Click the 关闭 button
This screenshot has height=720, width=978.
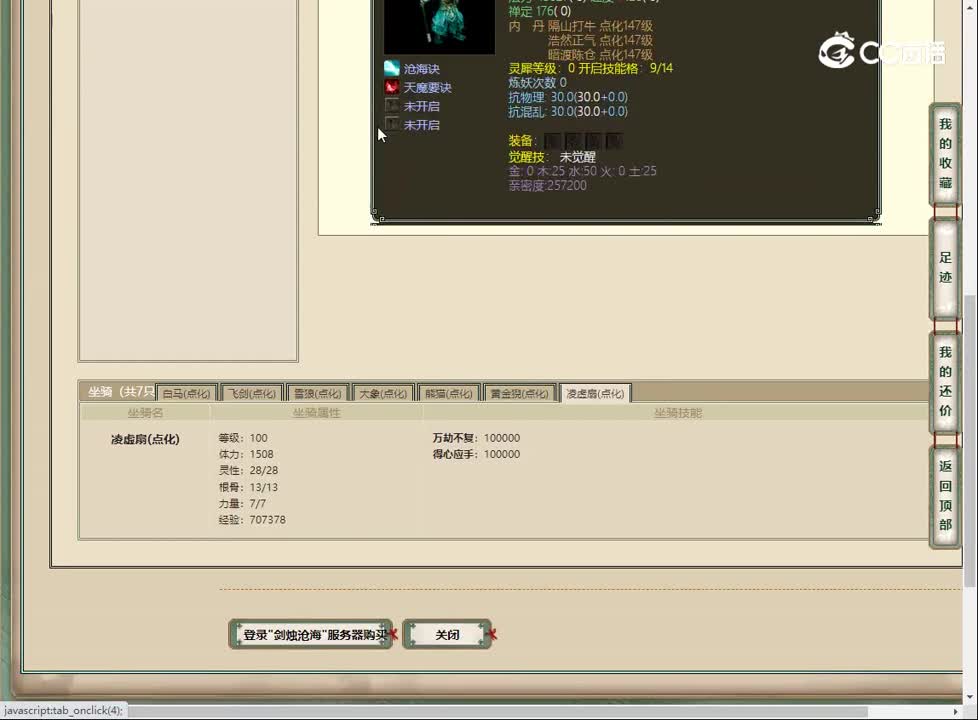tap(447, 635)
